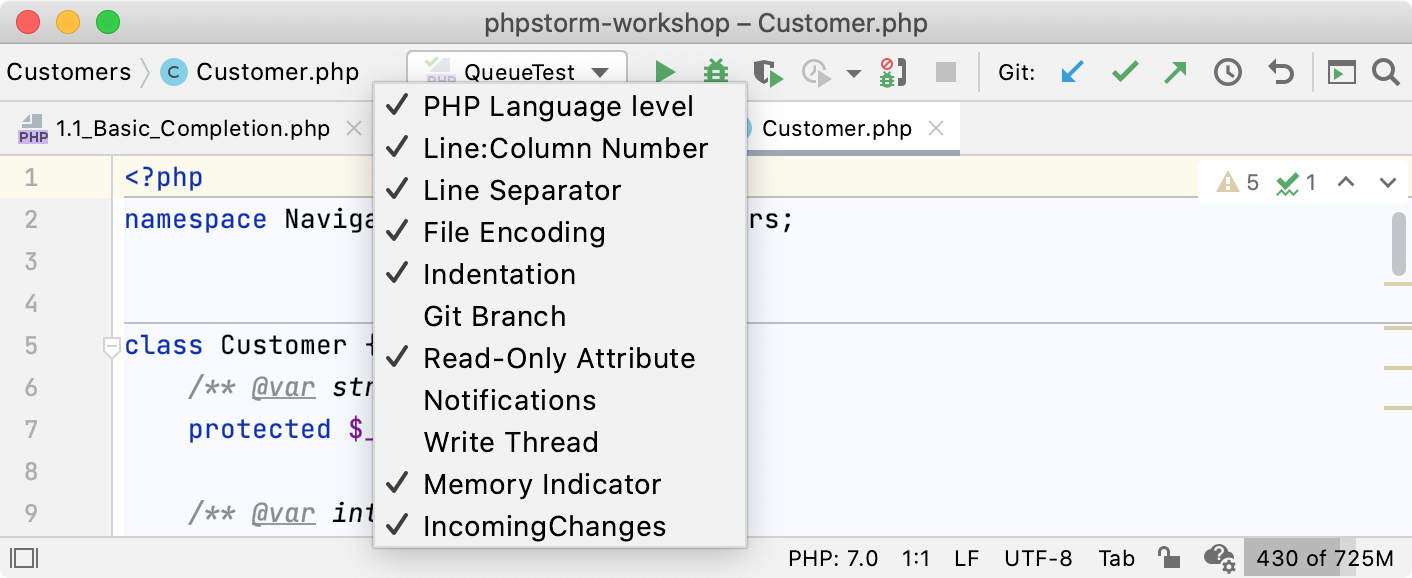Open search everywhere magnifier icon
Image resolution: width=1412 pixels, height=578 pixels.
click(1385, 72)
